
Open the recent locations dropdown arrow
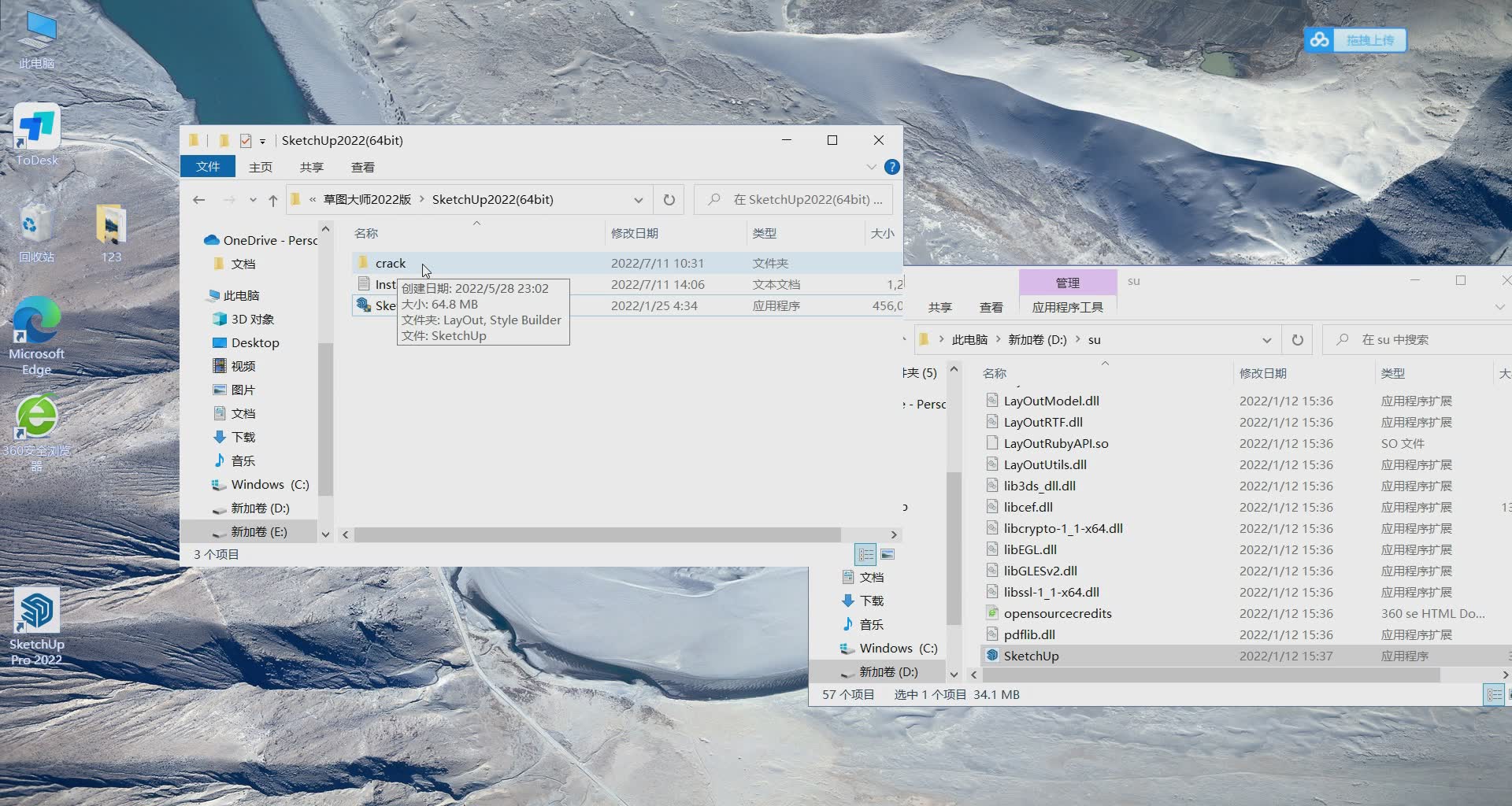point(253,200)
